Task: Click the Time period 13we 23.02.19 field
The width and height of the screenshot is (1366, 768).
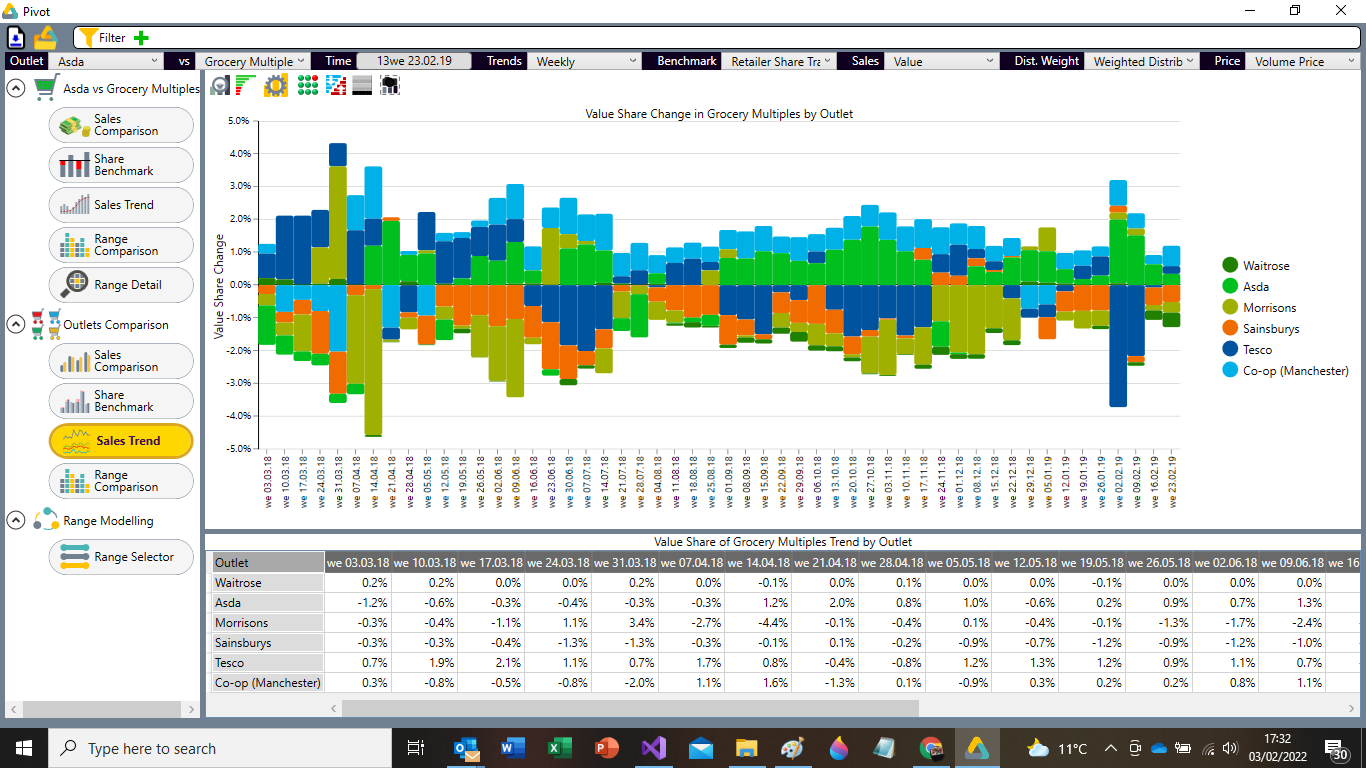Action: click(414, 61)
